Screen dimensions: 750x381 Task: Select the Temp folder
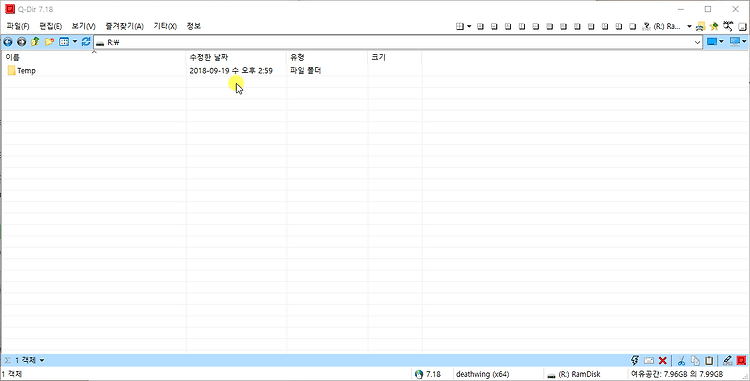pyautogui.click(x=22, y=71)
